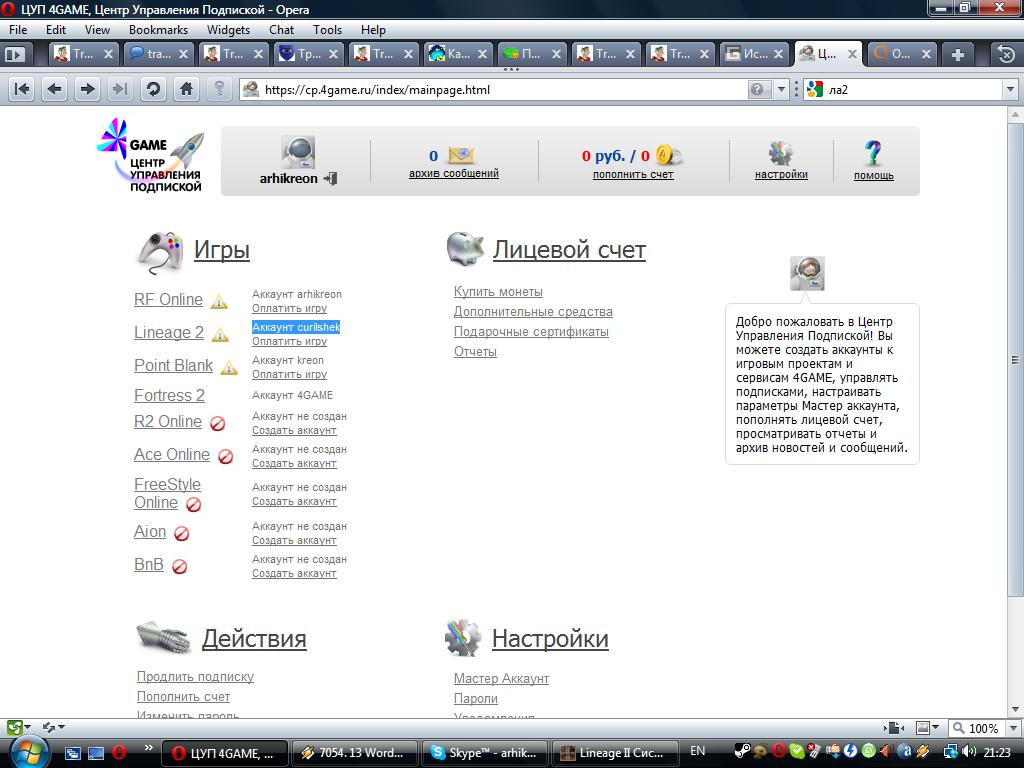Toggle the Opera panel sidebar button

(14, 54)
